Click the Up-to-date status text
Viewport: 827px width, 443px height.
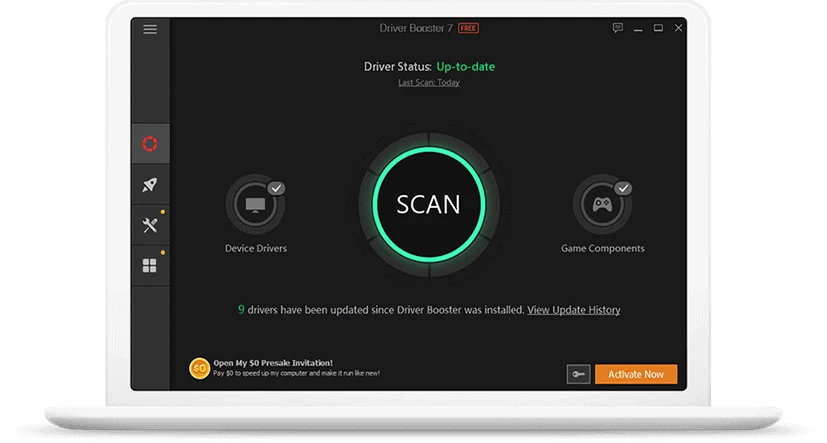(466, 67)
